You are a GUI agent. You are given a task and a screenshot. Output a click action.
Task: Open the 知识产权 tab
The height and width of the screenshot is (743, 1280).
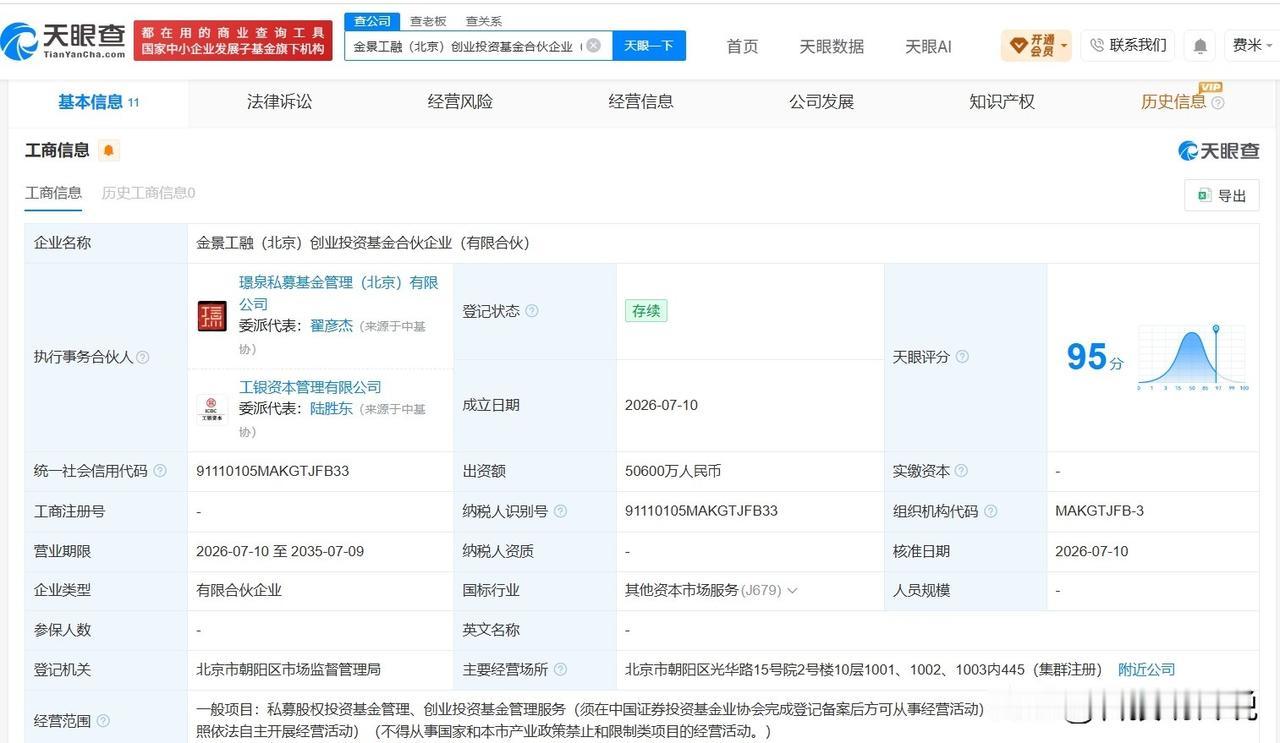coord(1002,102)
